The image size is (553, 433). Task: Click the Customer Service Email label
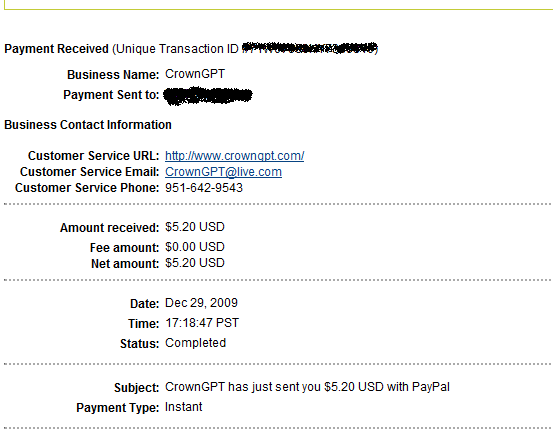point(90,172)
